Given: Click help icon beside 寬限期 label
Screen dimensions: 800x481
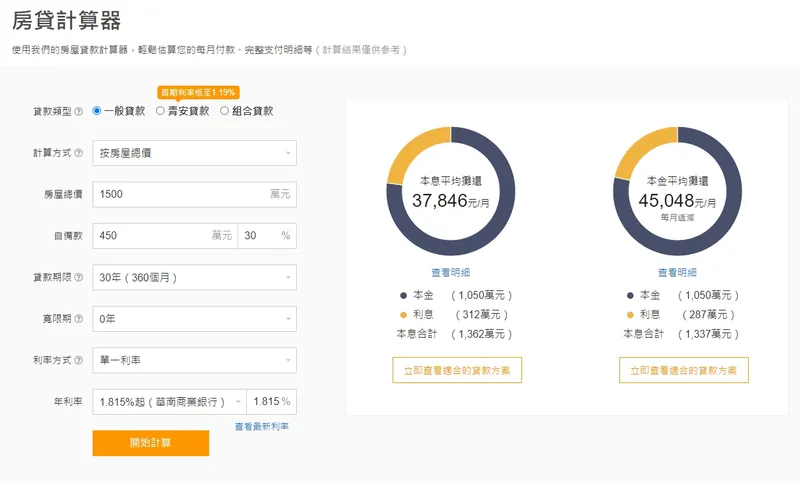Looking at the screenshot, I should coord(79,319).
